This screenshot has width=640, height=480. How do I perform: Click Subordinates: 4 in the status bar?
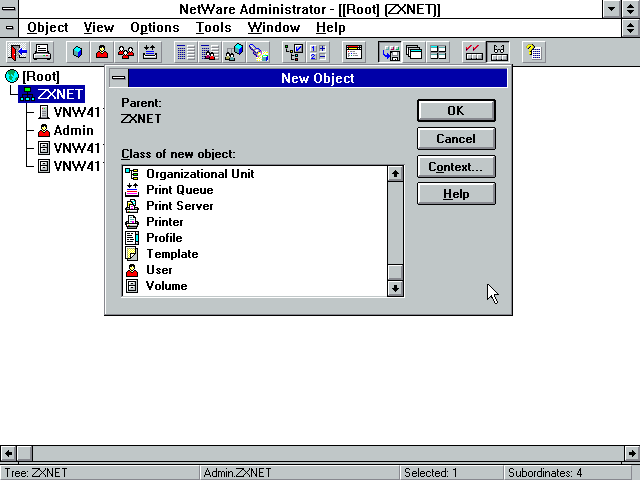pyautogui.click(x=545, y=473)
